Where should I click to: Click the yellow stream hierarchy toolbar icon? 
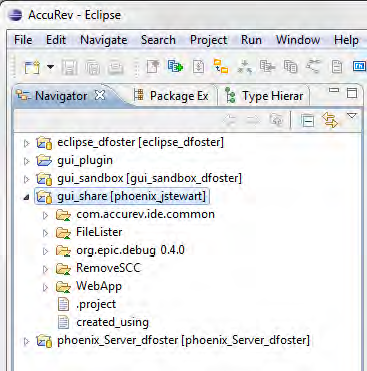(221, 66)
